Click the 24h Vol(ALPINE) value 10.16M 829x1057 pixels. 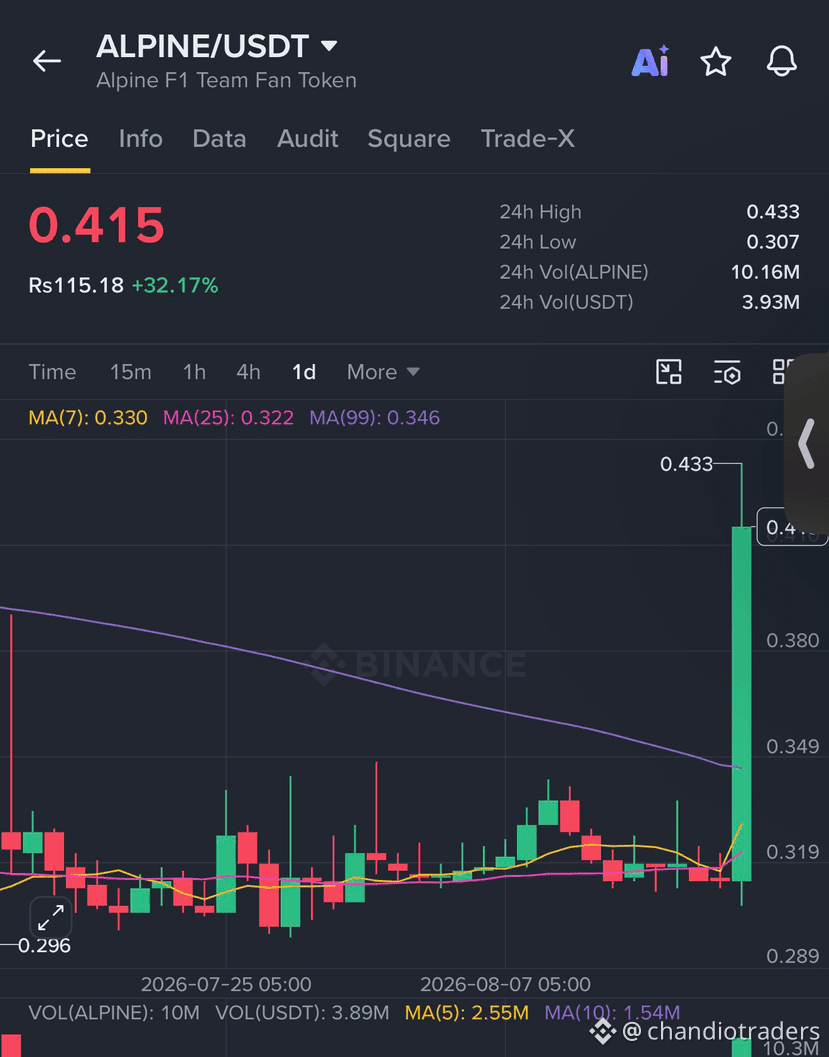(765, 272)
